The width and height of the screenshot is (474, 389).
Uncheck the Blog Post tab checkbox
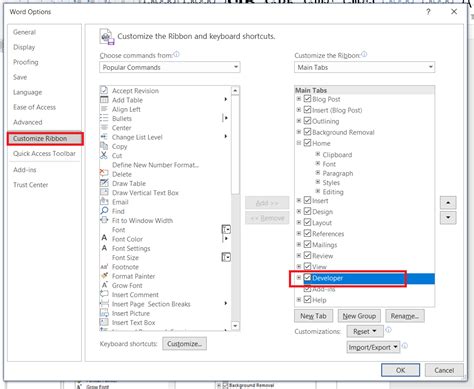(307, 99)
